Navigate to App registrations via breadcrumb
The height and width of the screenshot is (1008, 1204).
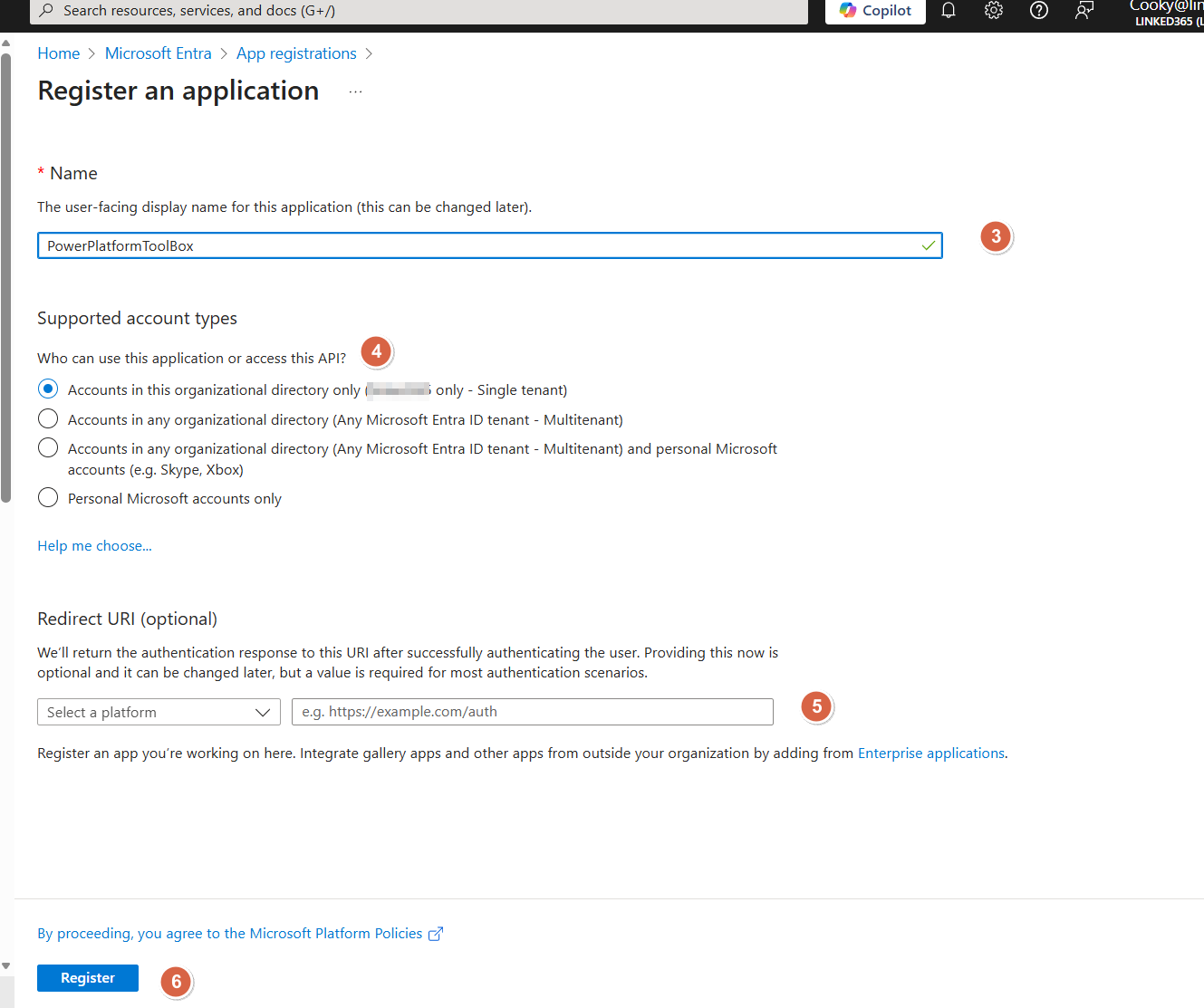tap(296, 53)
